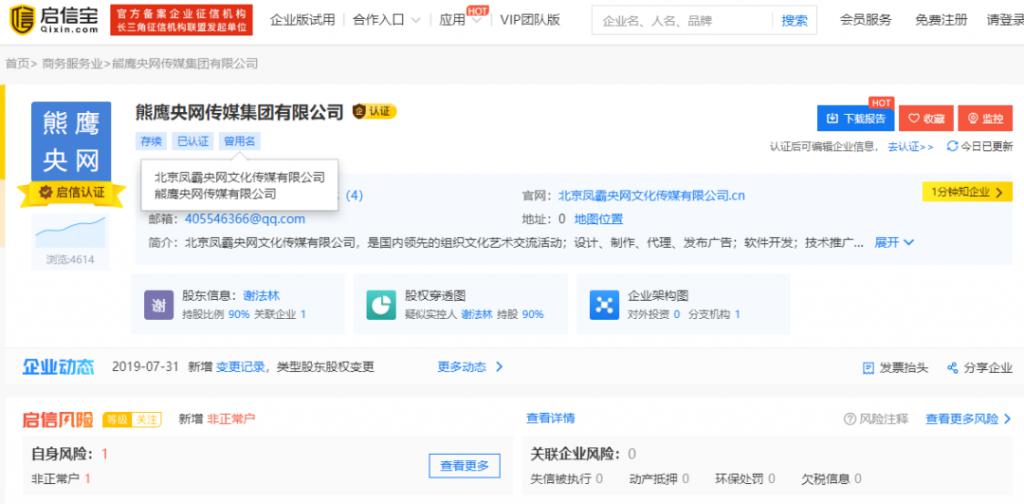Image resolution: width=1024 pixels, height=504 pixels.
Task: Click the browse trend chart thumbnail
Action: coord(69,233)
